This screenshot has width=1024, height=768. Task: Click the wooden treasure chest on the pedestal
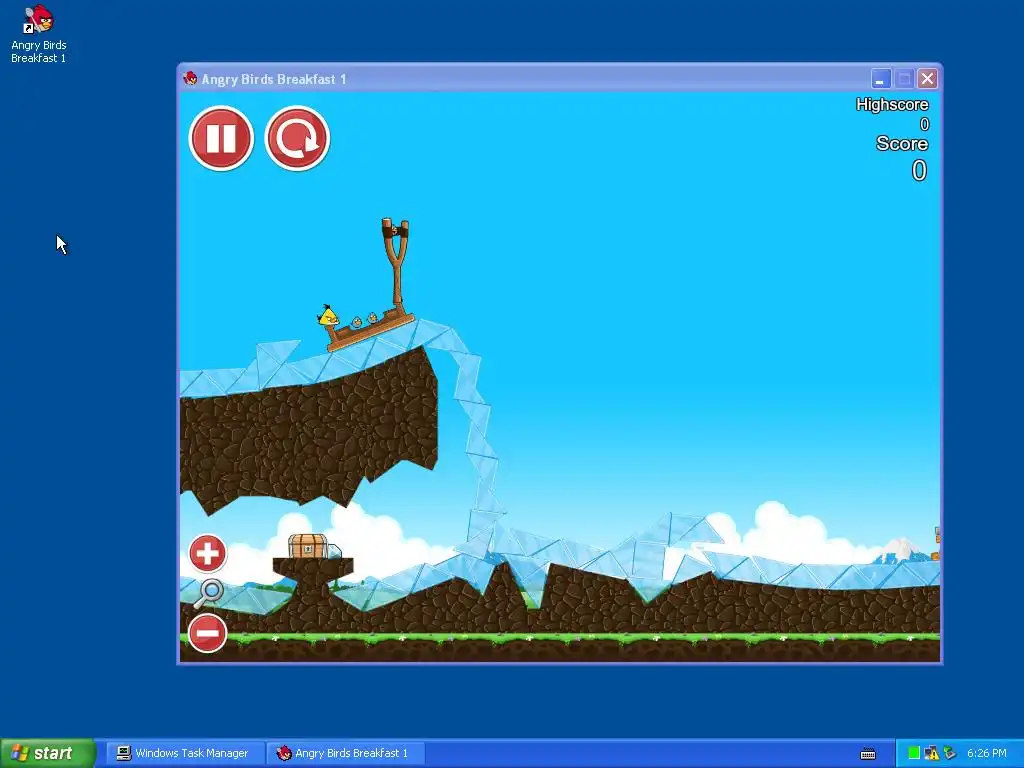click(308, 546)
